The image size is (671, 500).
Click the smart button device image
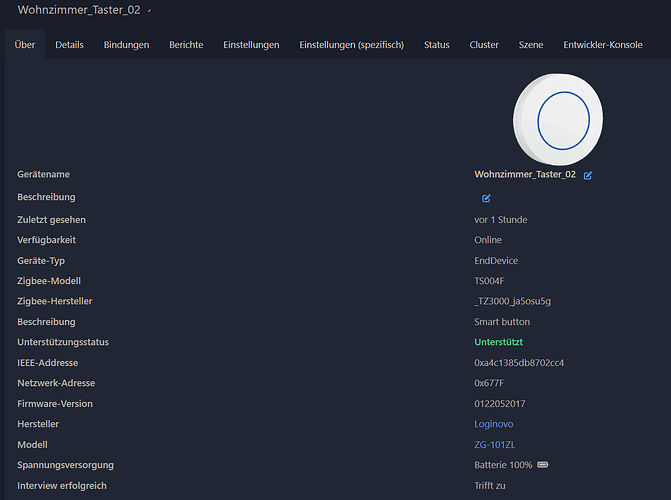pos(556,121)
